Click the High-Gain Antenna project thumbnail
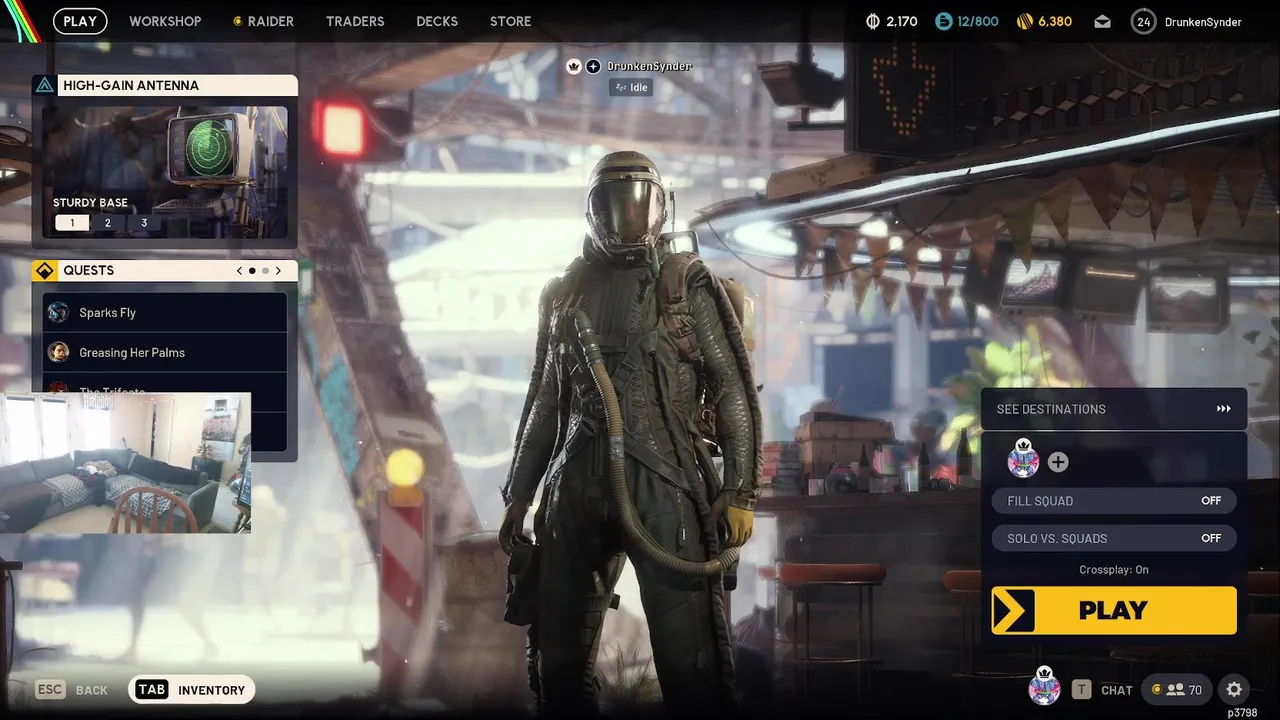 (x=165, y=172)
